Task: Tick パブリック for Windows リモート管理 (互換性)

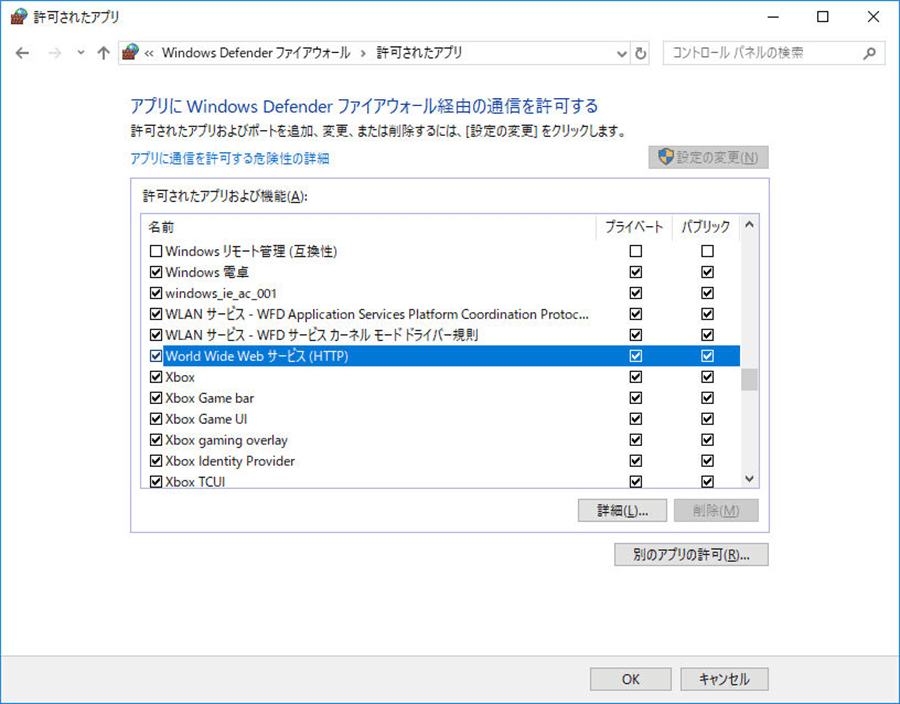Action: click(x=707, y=251)
